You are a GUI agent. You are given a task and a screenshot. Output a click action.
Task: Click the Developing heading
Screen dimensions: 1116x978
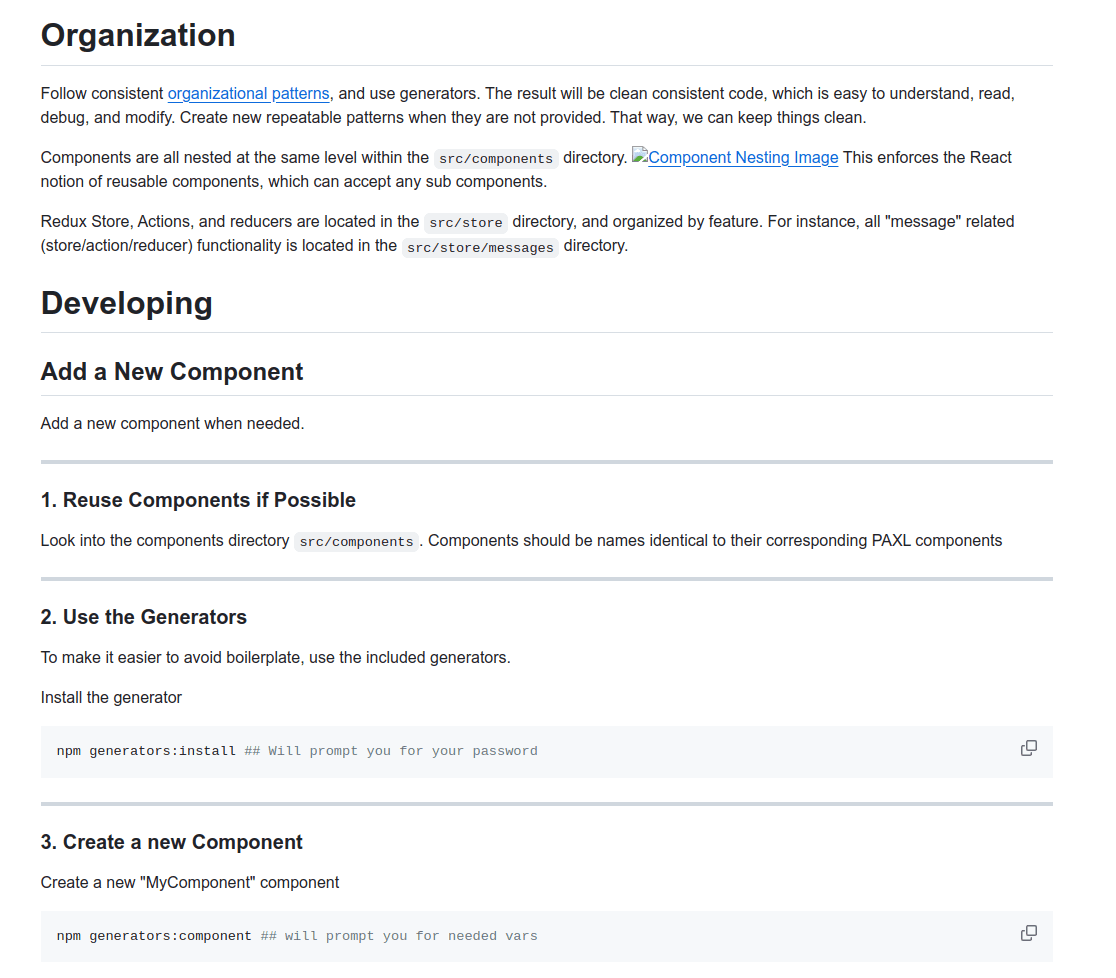tap(127, 303)
